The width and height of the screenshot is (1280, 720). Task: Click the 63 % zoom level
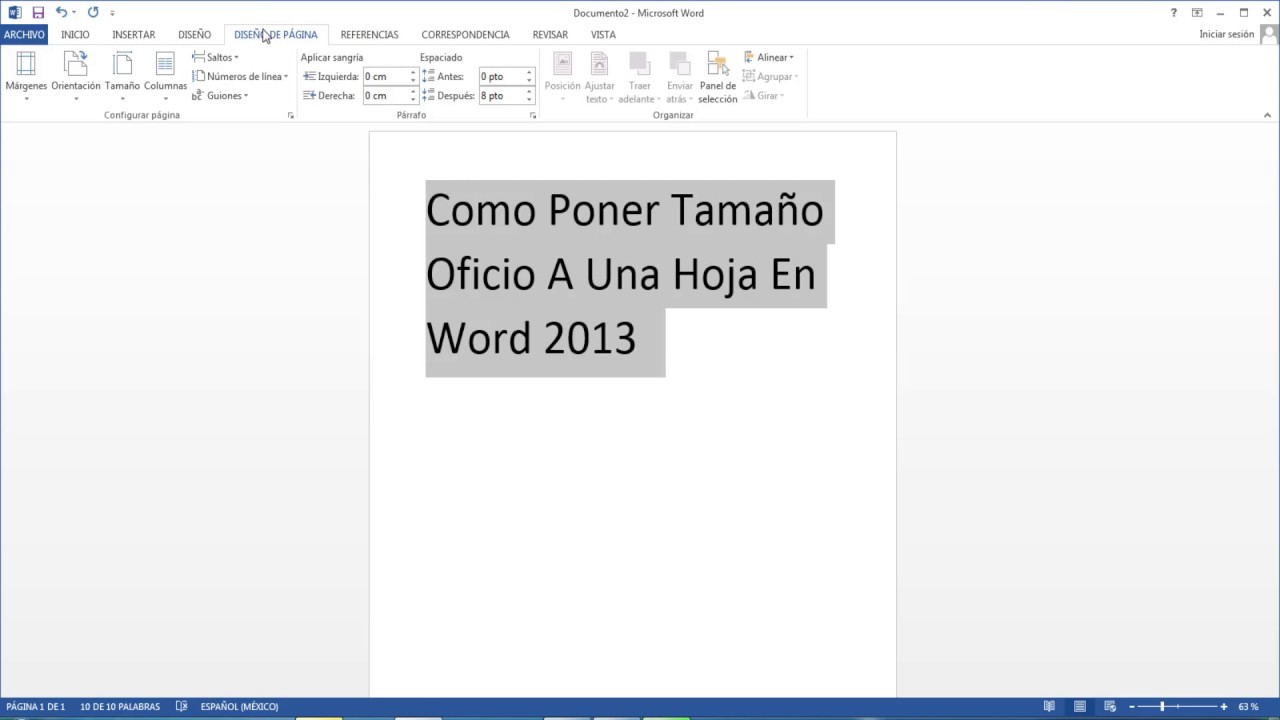[x=1248, y=707]
